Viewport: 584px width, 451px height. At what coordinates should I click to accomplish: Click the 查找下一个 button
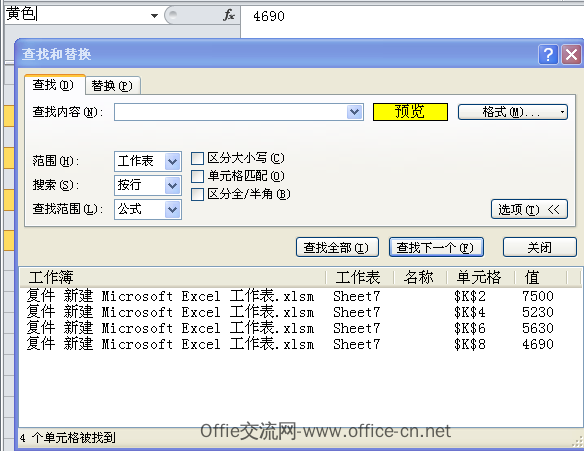436,248
